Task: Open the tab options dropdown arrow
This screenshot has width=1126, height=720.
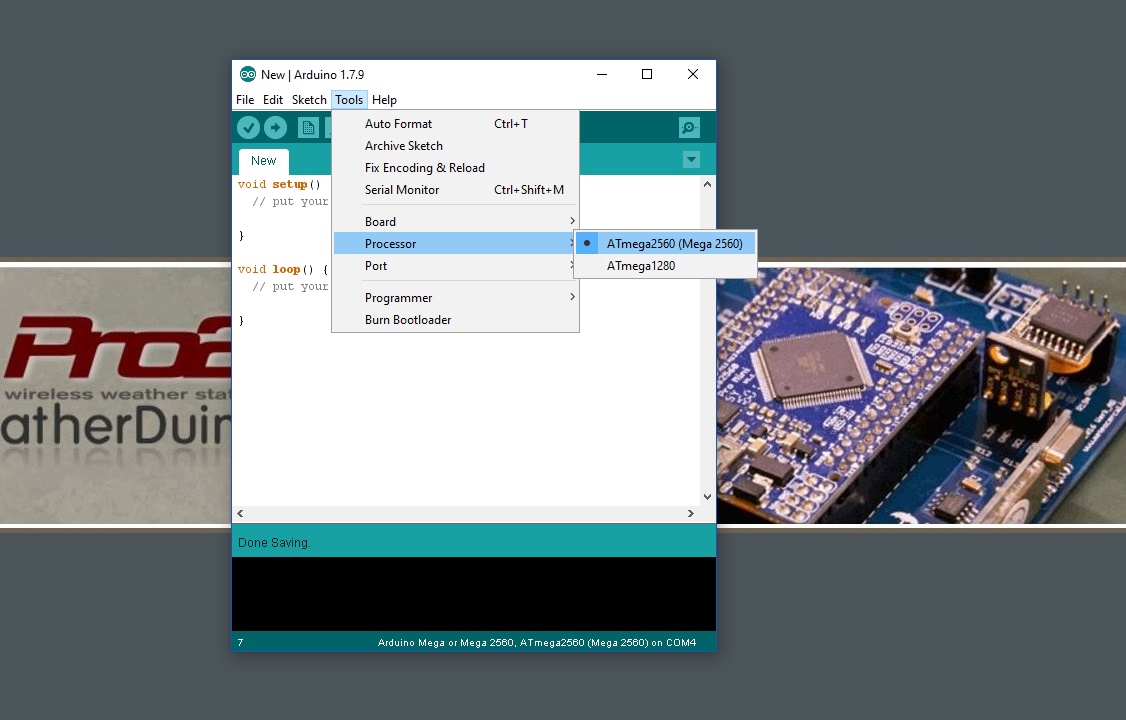Action: [x=690, y=160]
